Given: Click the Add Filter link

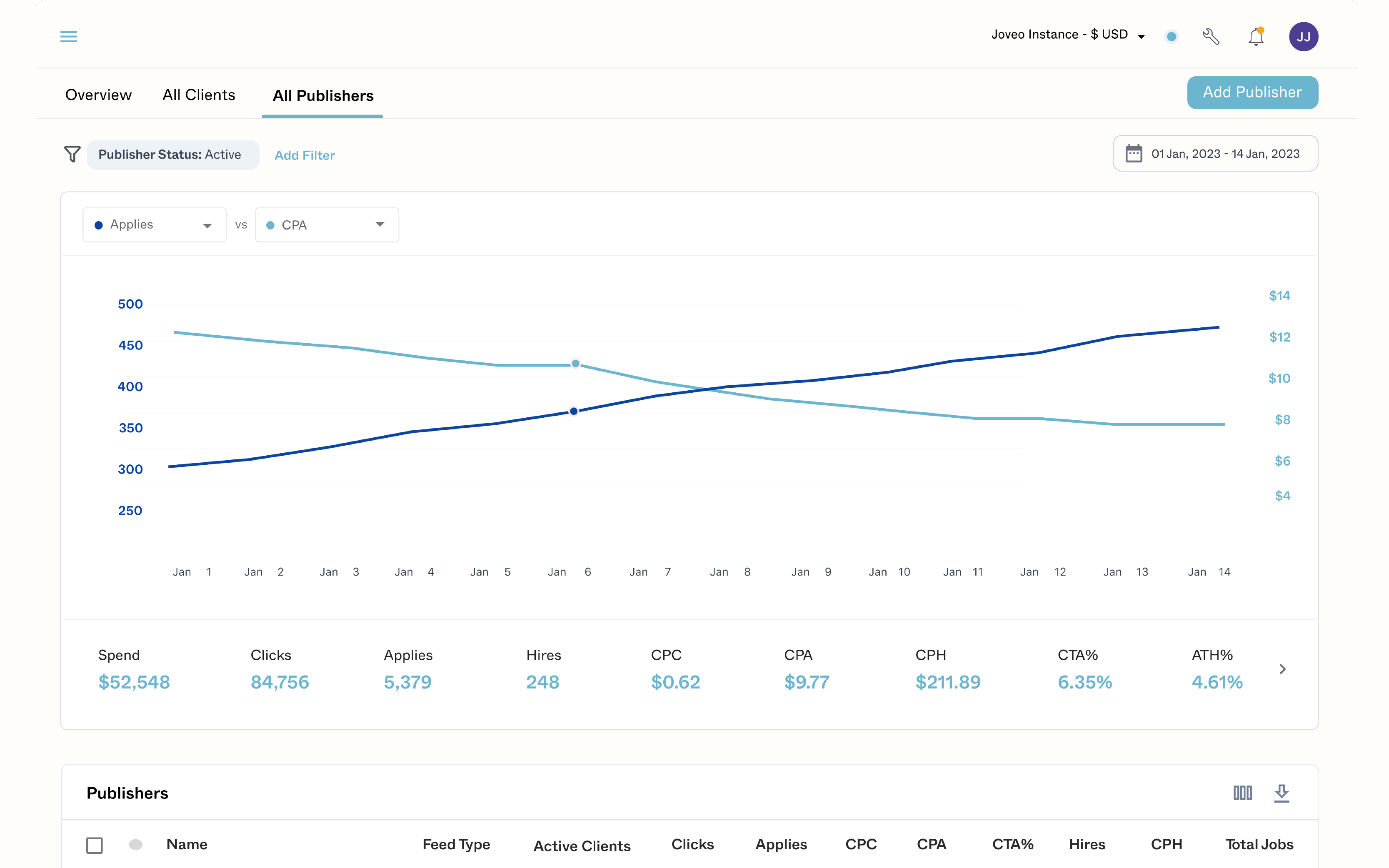Looking at the screenshot, I should 304,155.
